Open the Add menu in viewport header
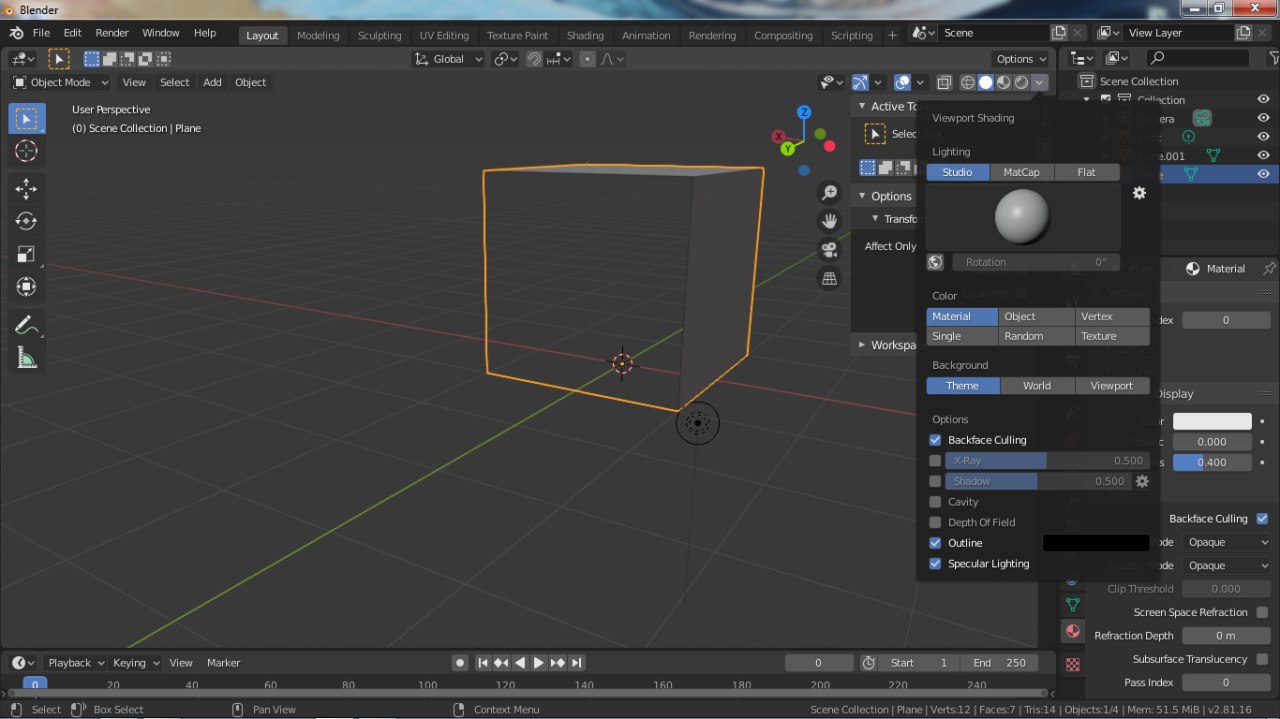This screenshot has width=1280, height=719. tap(212, 82)
